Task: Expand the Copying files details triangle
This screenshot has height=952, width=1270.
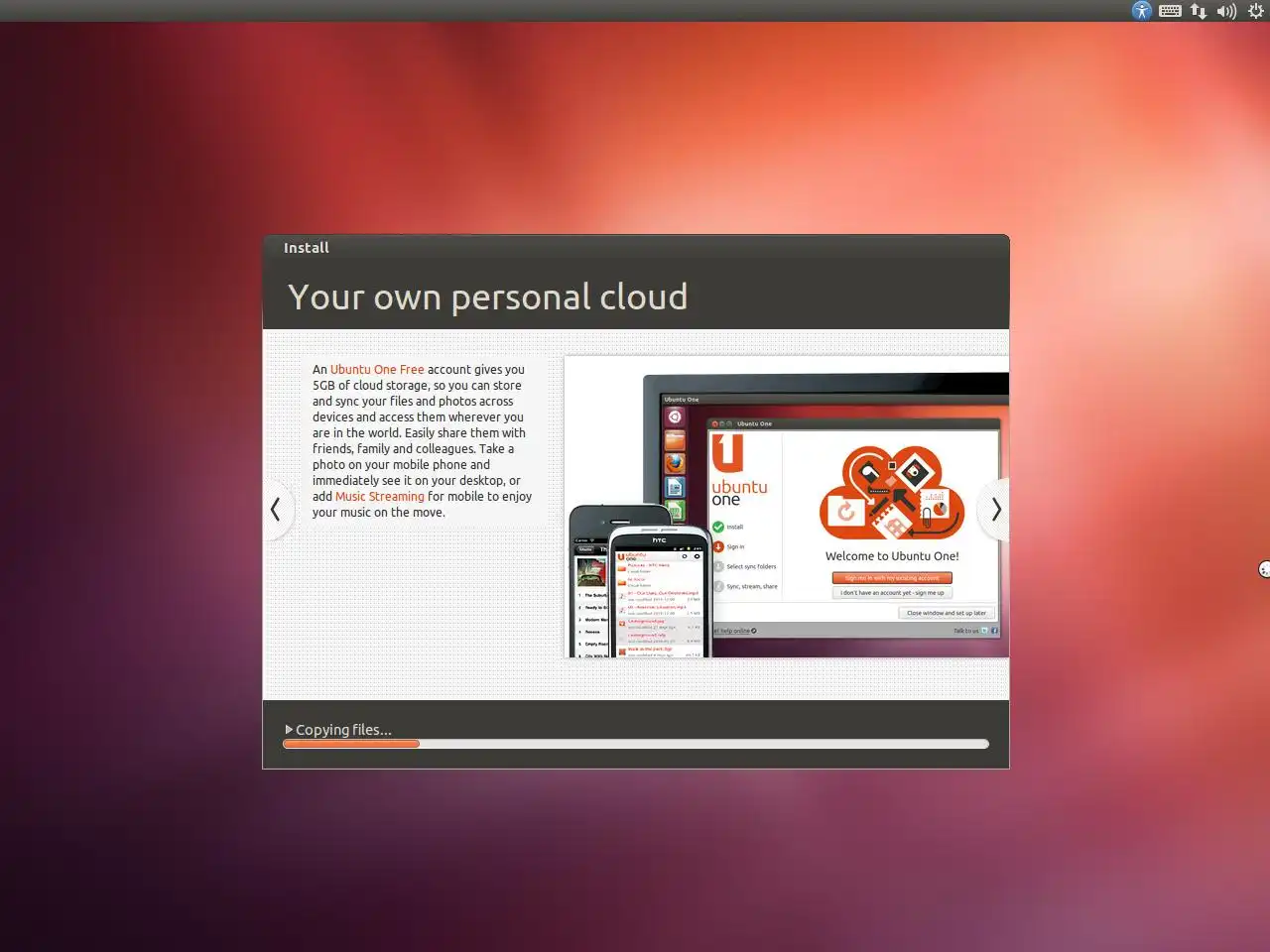Action: (x=289, y=729)
